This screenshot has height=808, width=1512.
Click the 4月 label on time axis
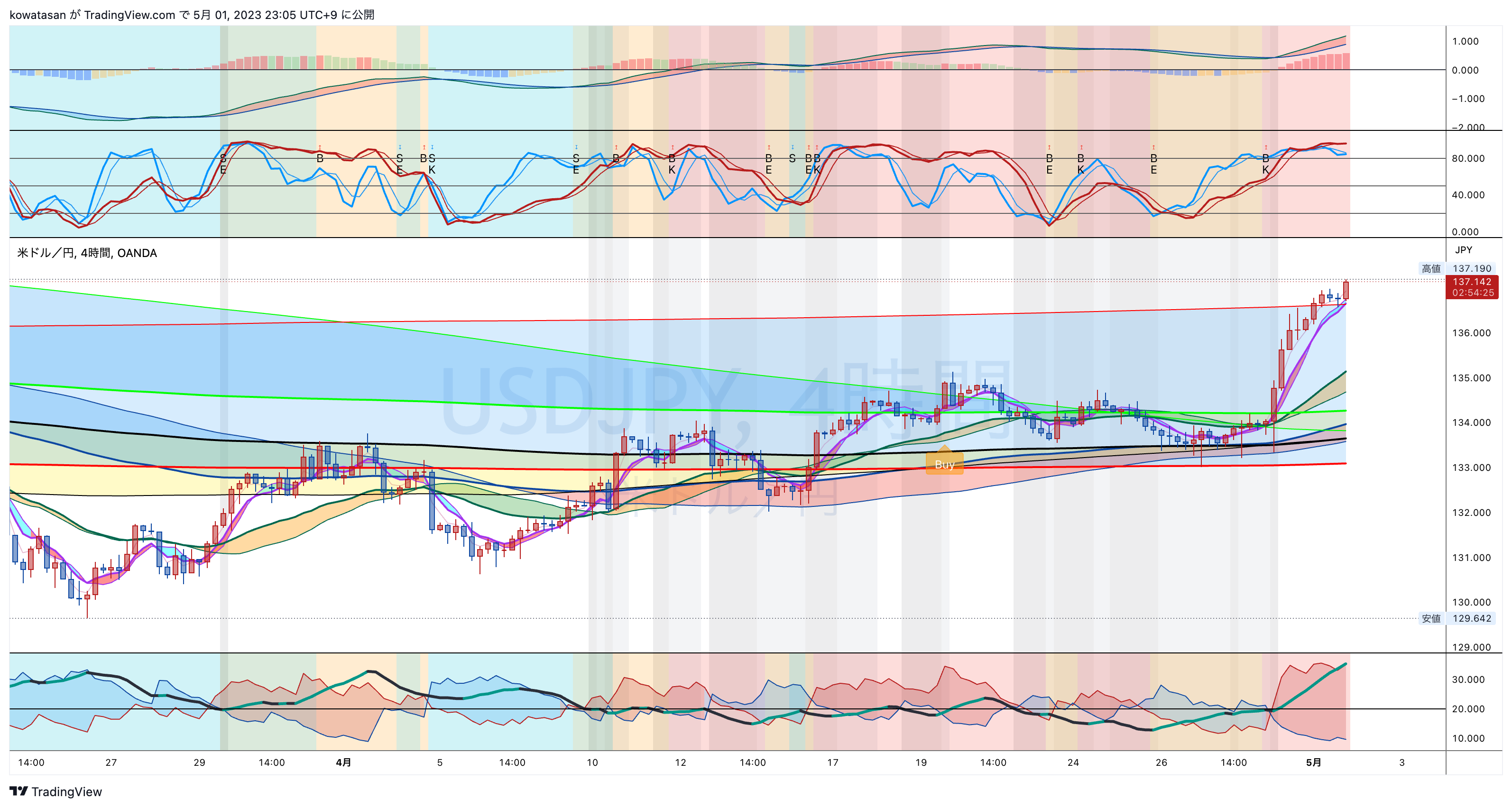(x=343, y=762)
